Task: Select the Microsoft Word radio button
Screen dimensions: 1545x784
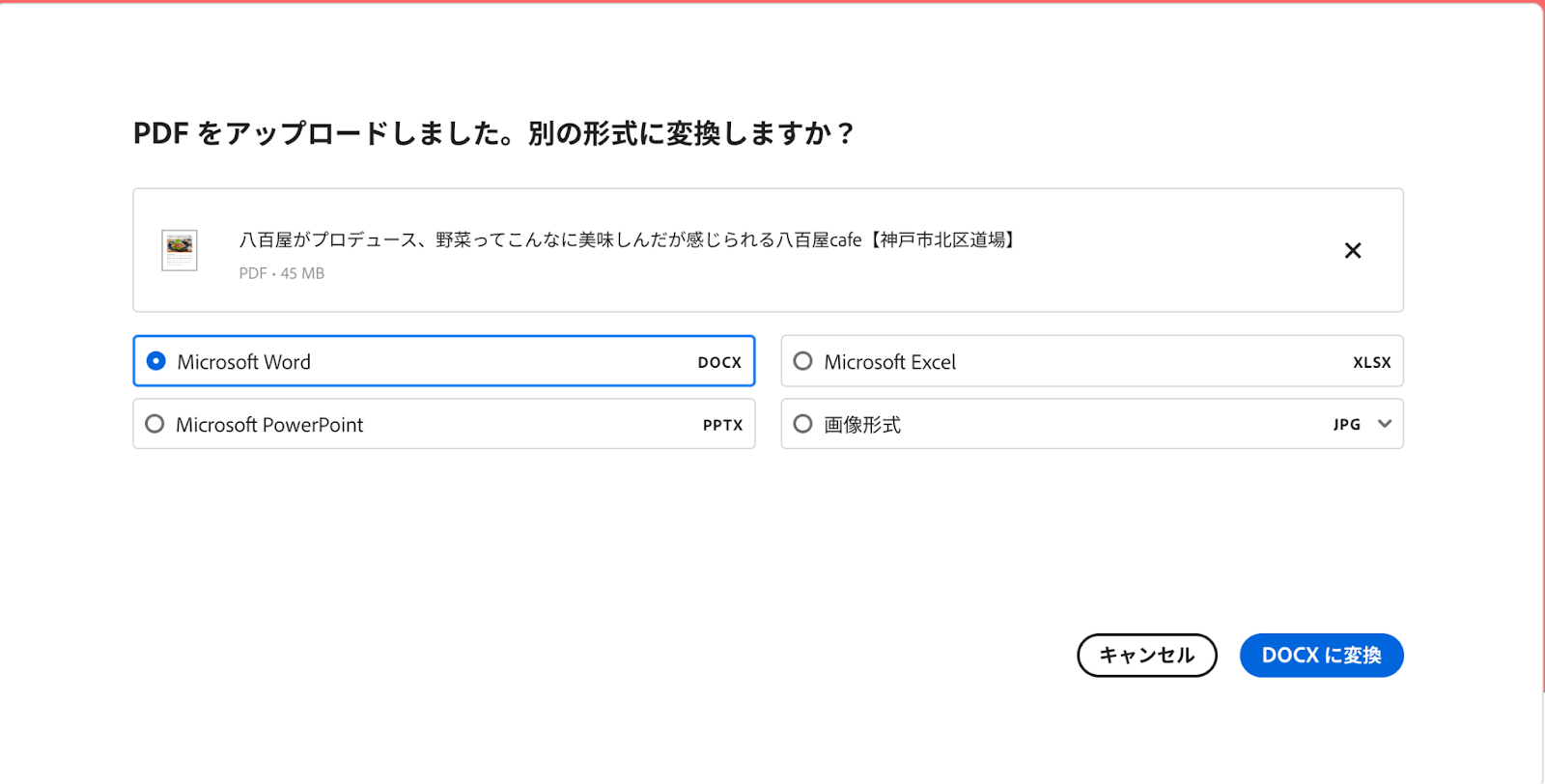Action: click(x=155, y=361)
